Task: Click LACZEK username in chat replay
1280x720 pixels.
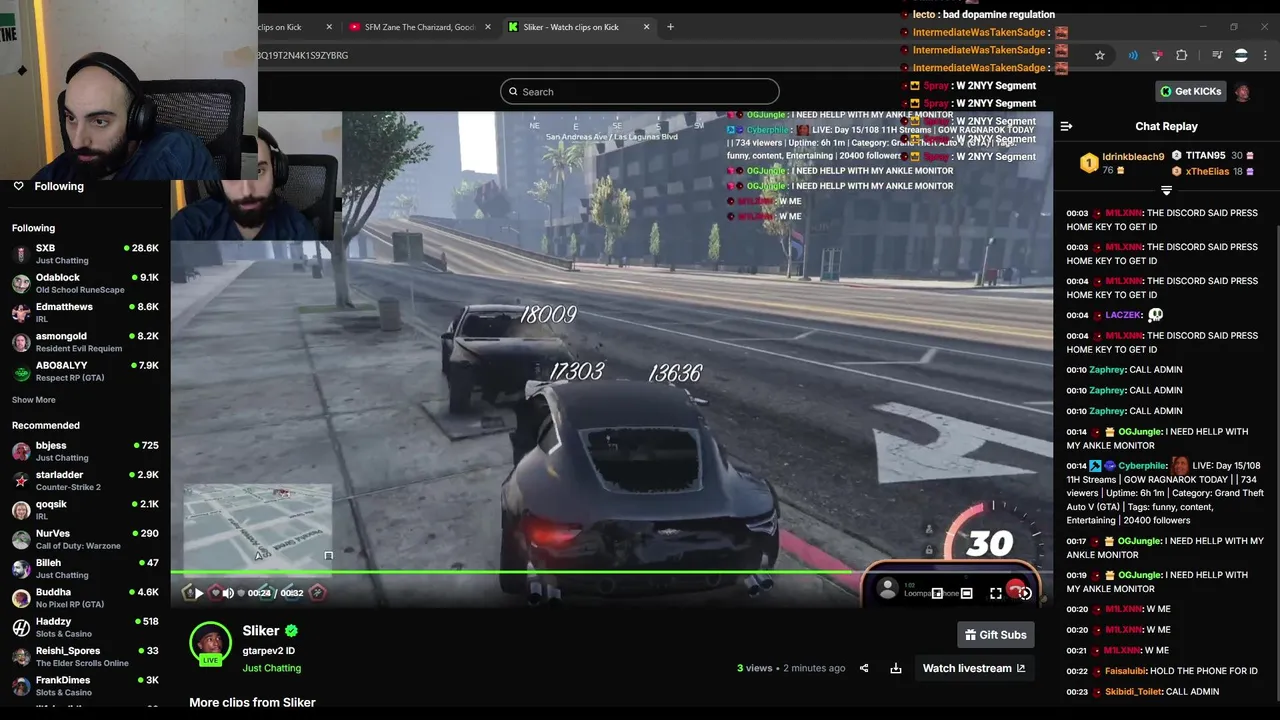Action: click(1123, 315)
